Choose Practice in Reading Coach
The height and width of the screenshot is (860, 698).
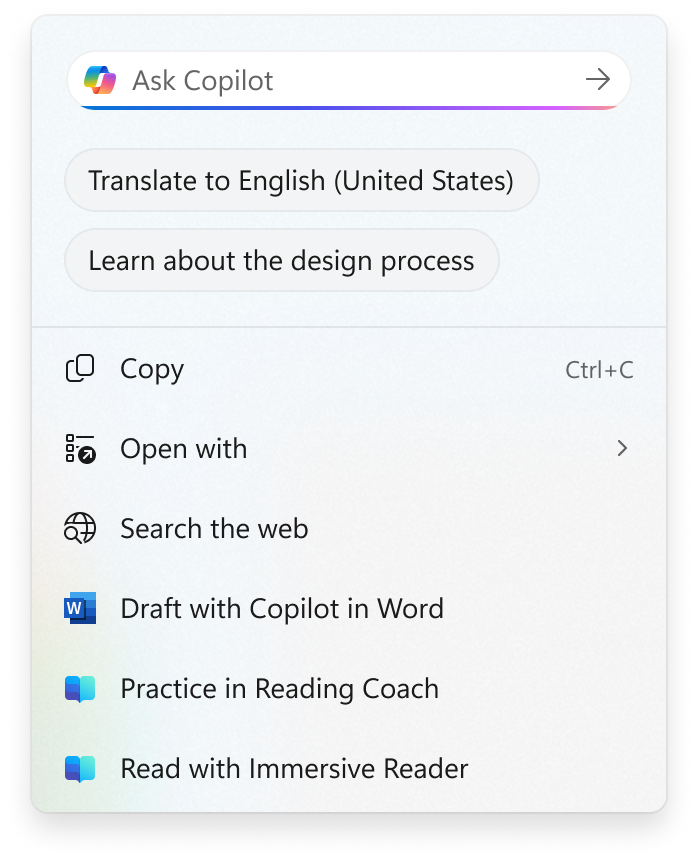coord(279,689)
